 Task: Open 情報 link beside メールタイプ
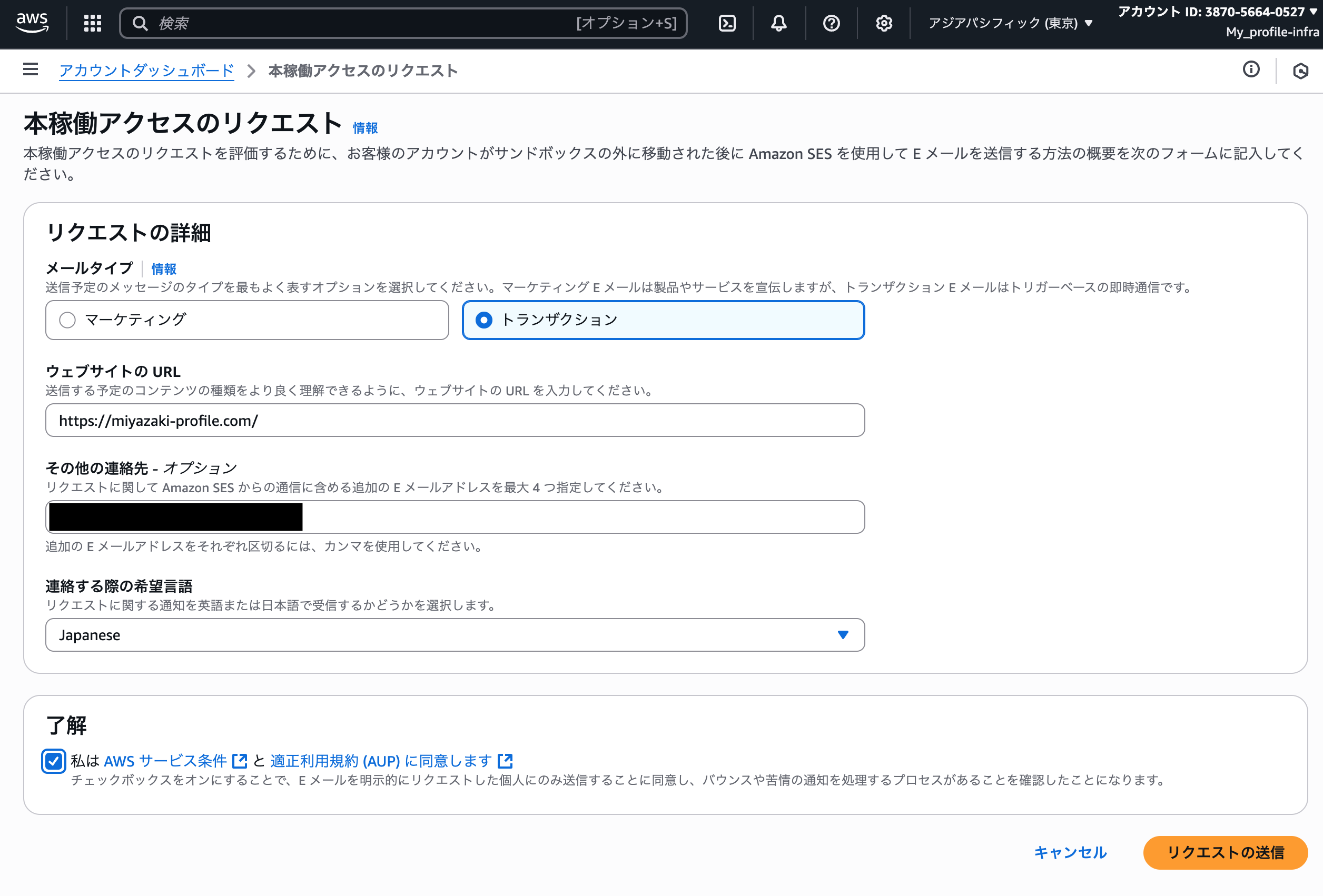coord(163,268)
